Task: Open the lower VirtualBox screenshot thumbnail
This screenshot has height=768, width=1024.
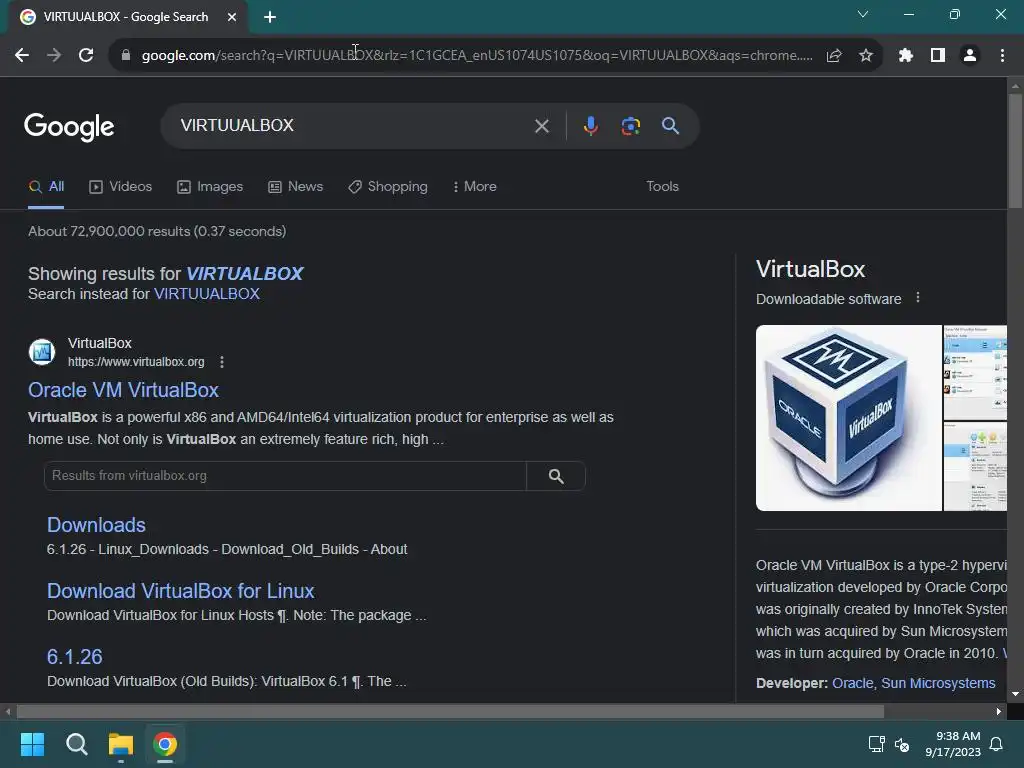Action: (975, 466)
